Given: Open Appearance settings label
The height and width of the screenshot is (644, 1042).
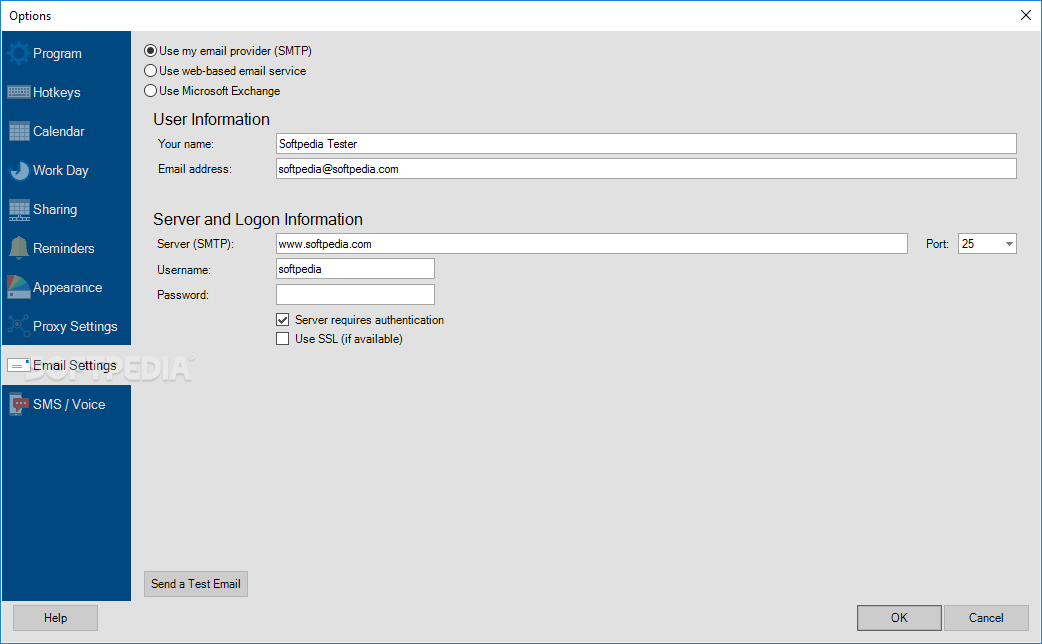Looking at the screenshot, I should pos(67,288).
